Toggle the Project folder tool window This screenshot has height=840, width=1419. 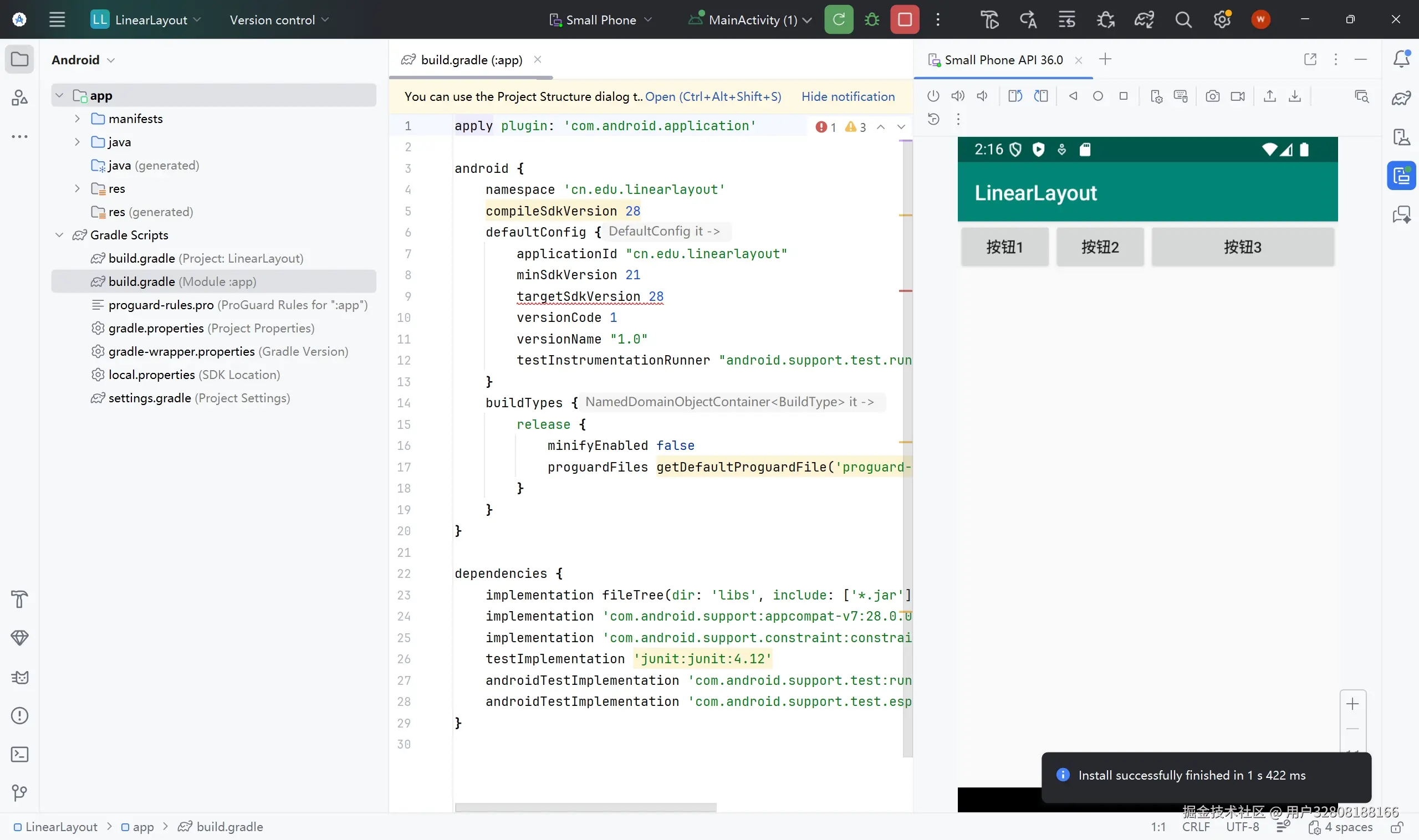click(x=20, y=59)
